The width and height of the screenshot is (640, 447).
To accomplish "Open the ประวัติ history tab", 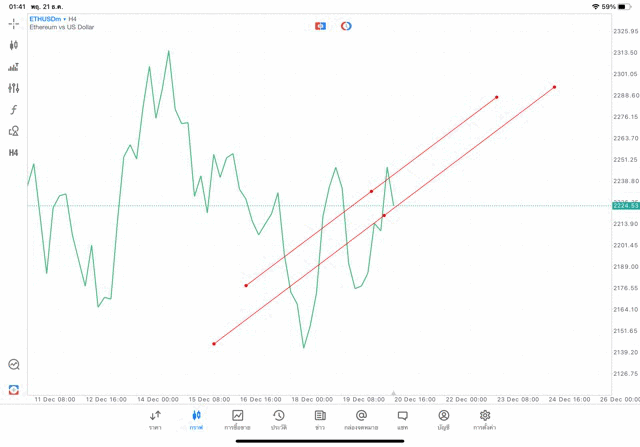I will (x=279, y=420).
